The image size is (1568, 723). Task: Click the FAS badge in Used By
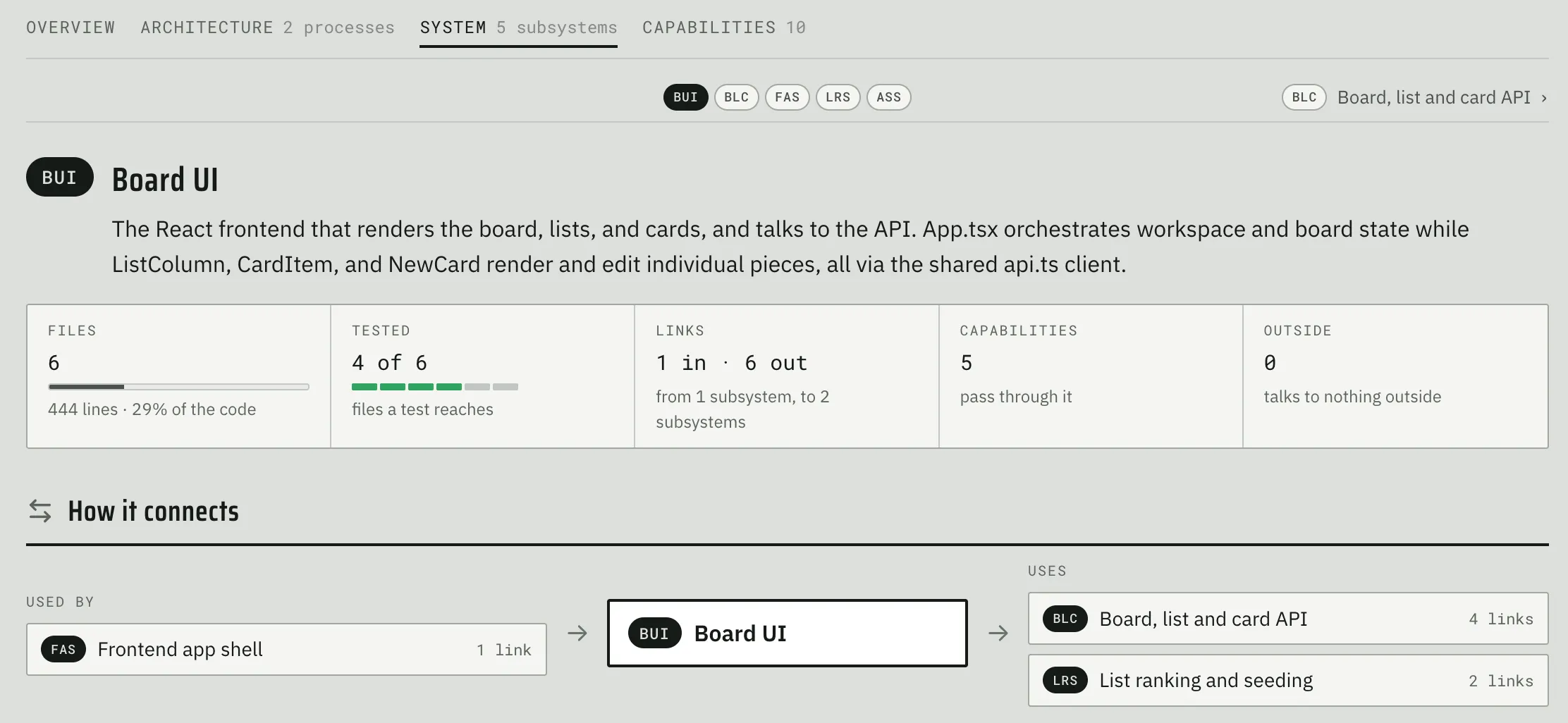pos(63,649)
